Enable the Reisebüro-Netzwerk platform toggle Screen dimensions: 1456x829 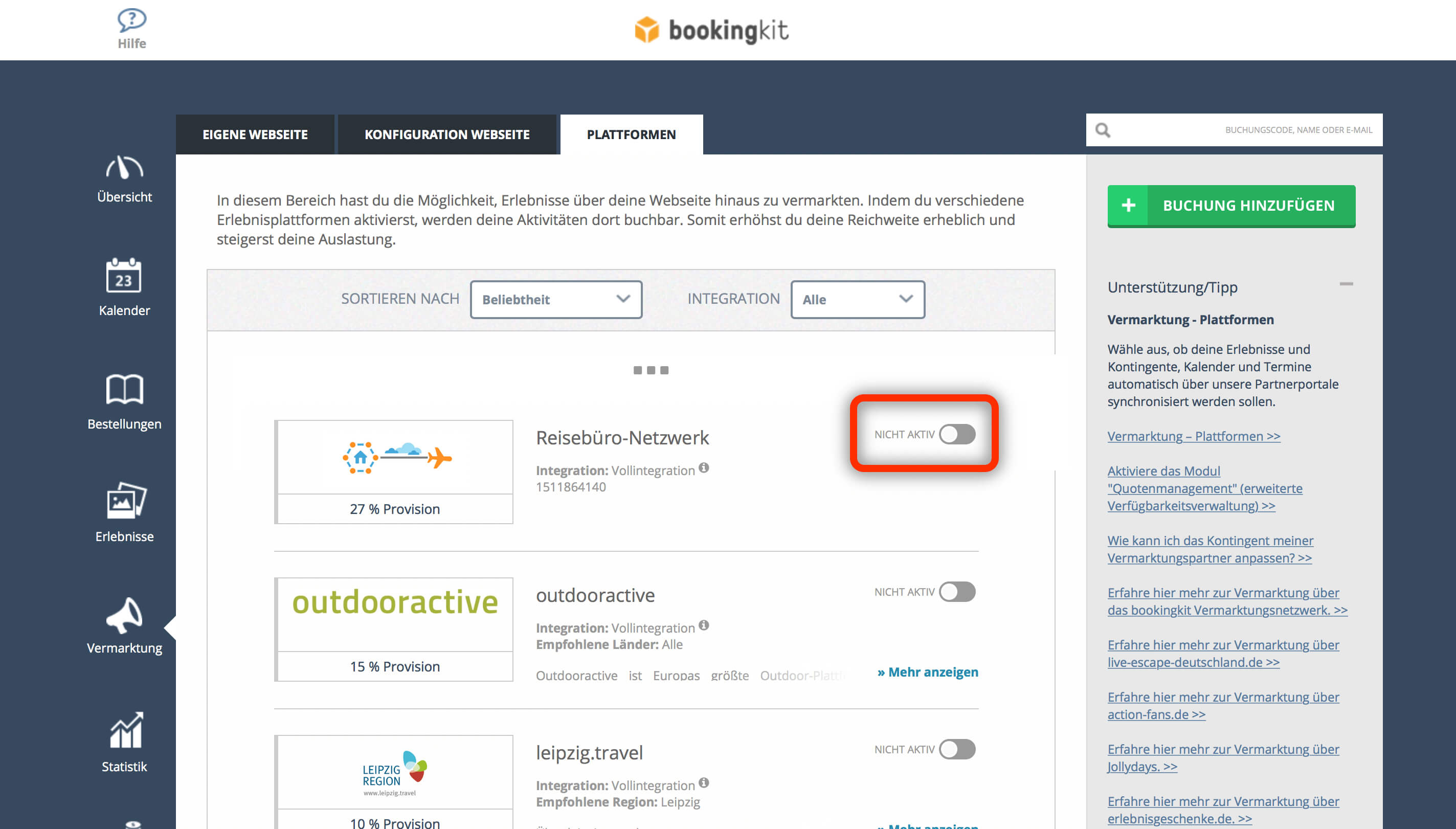coord(957,434)
